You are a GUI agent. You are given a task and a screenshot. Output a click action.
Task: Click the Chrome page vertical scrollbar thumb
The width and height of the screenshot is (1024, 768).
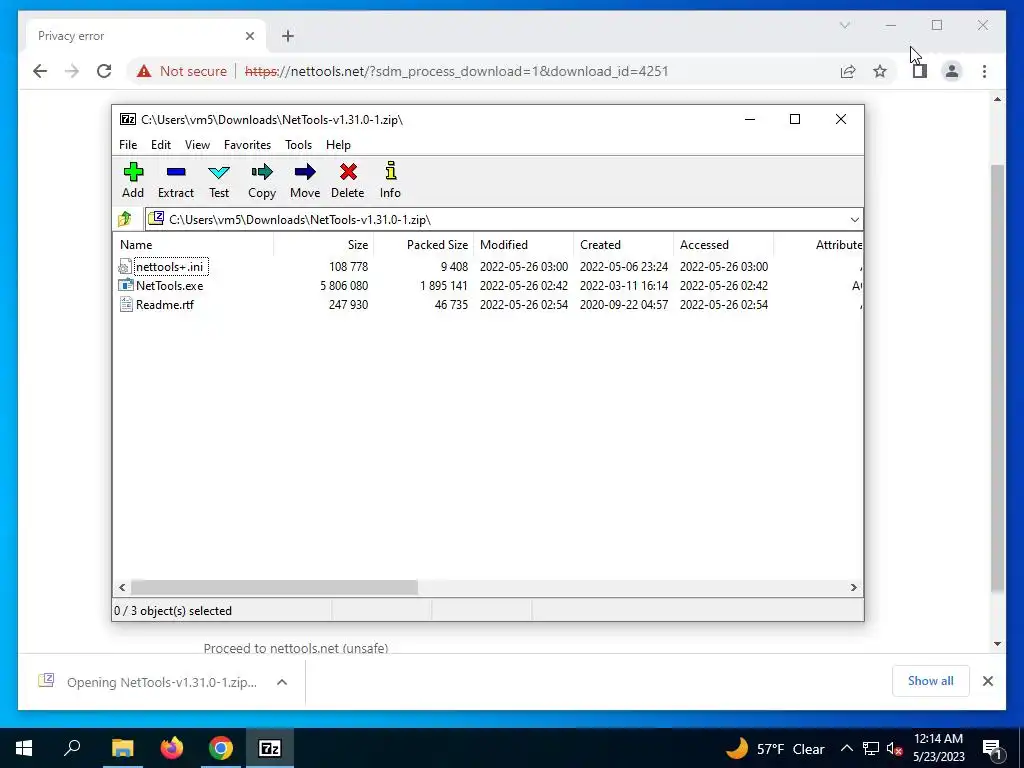pyautogui.click(x=997, y=379)
